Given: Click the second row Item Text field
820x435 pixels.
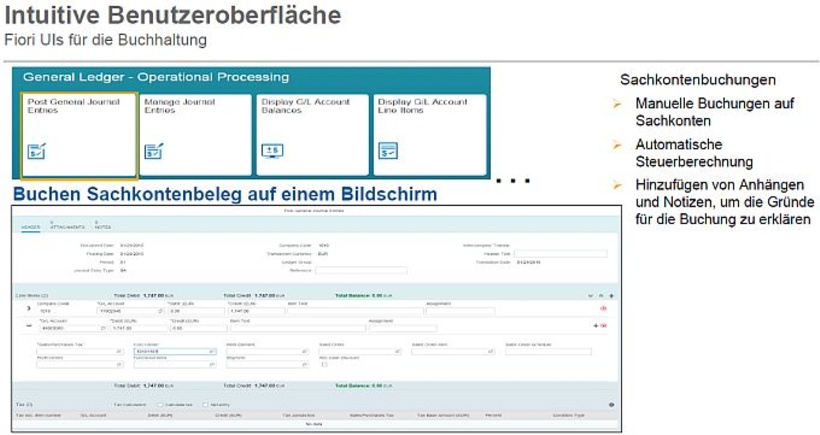Looking at the screenshot, I should [x=298, y=328].
